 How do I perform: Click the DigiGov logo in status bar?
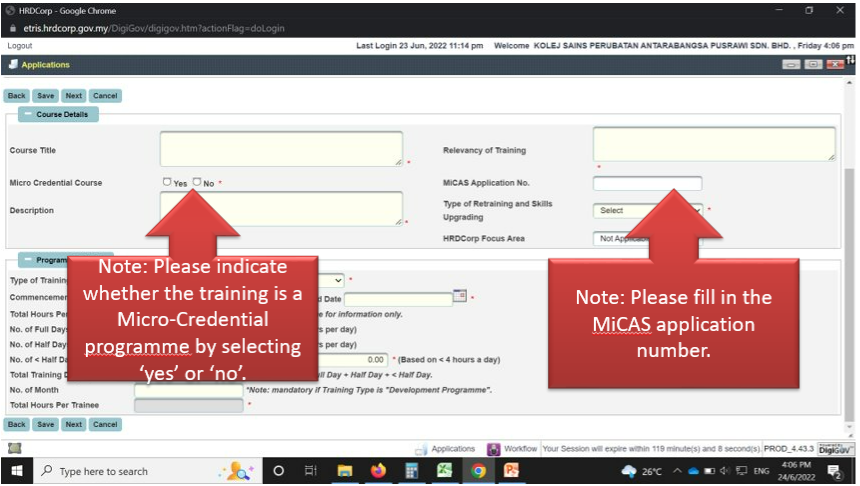tap(834, 449)
